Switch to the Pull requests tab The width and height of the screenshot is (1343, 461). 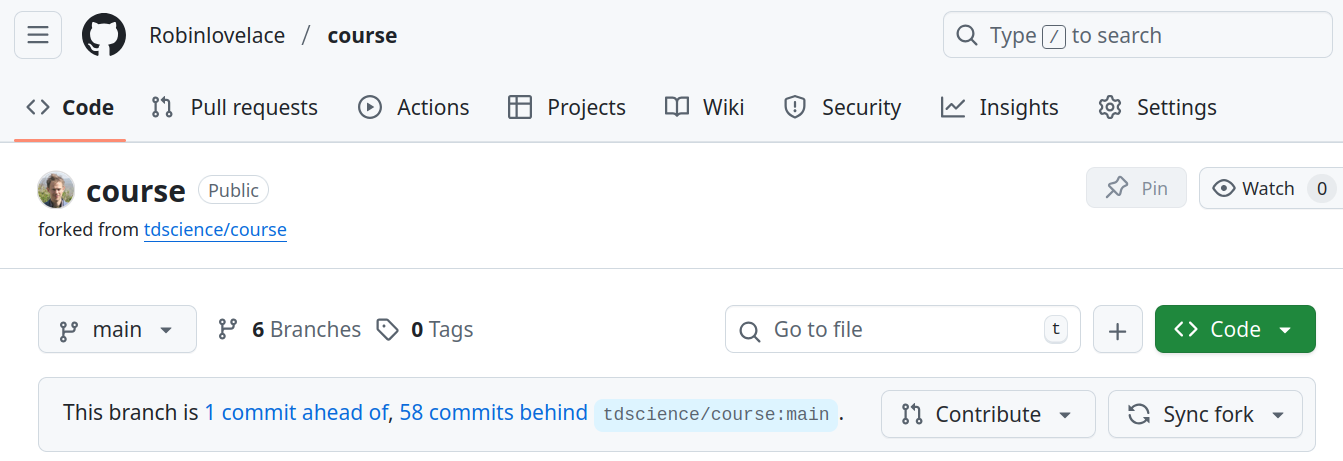coord(234,107)
